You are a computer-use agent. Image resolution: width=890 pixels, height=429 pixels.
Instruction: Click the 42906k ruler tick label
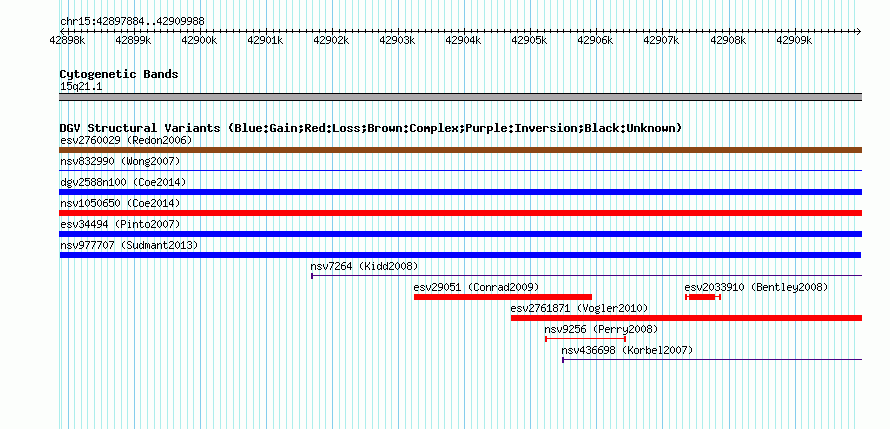tap(595, 40)
